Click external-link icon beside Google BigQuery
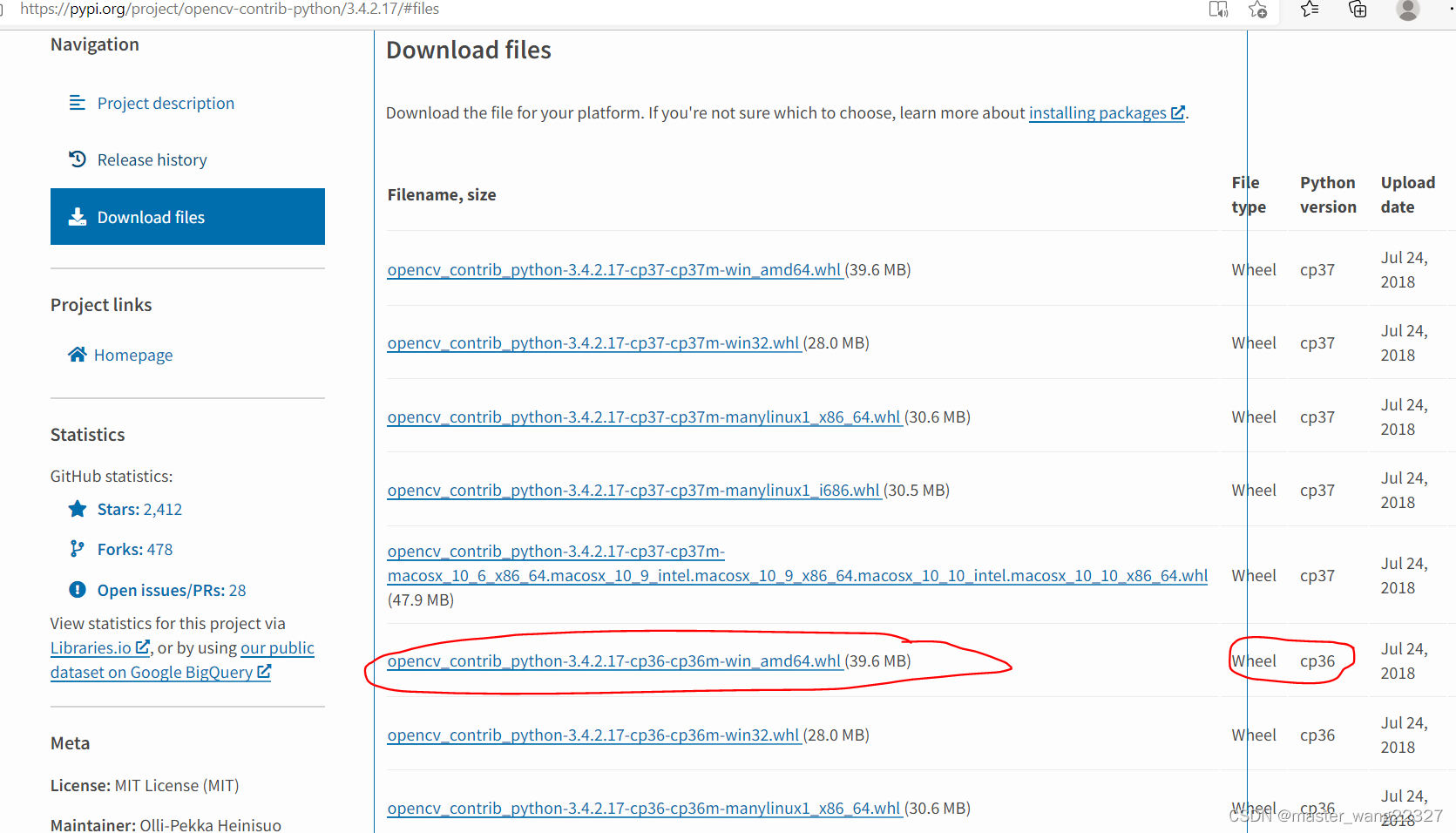The width and height of the screenshot is (1456, 833). [264, 672]
